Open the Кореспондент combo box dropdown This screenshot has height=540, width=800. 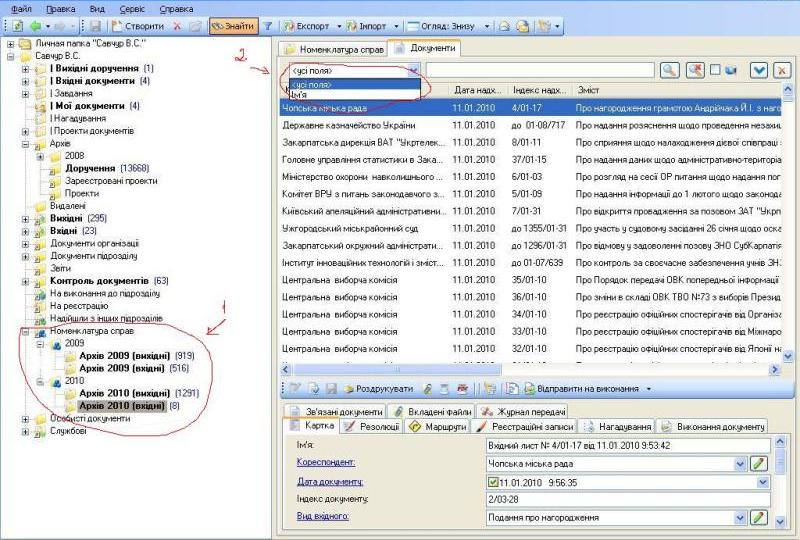740,464
